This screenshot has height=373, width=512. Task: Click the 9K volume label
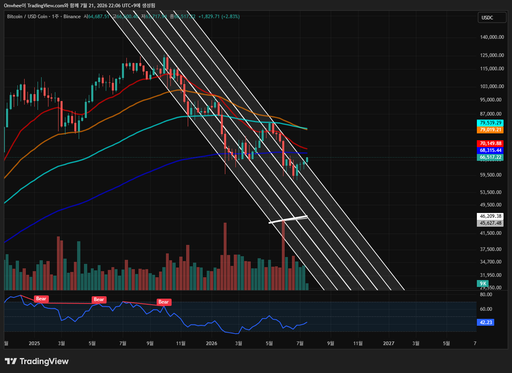(483, 284)
